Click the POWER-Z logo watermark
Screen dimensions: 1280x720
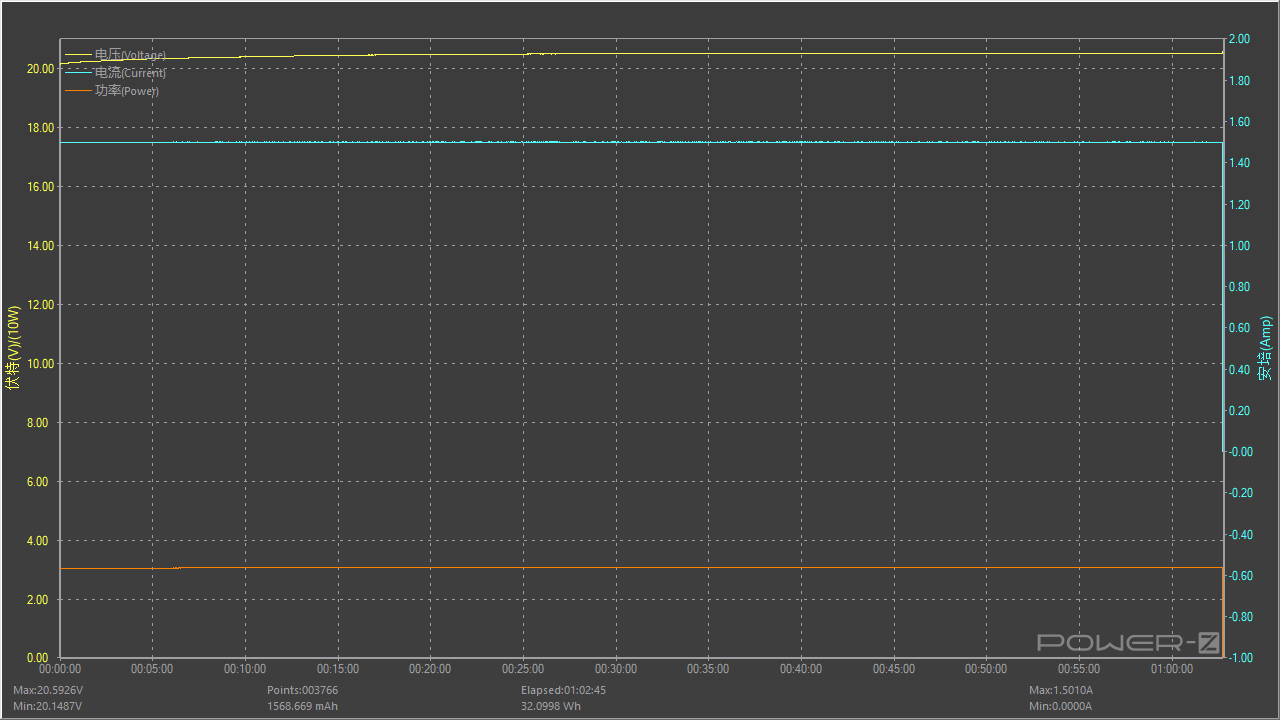(x=1128, y=642)
